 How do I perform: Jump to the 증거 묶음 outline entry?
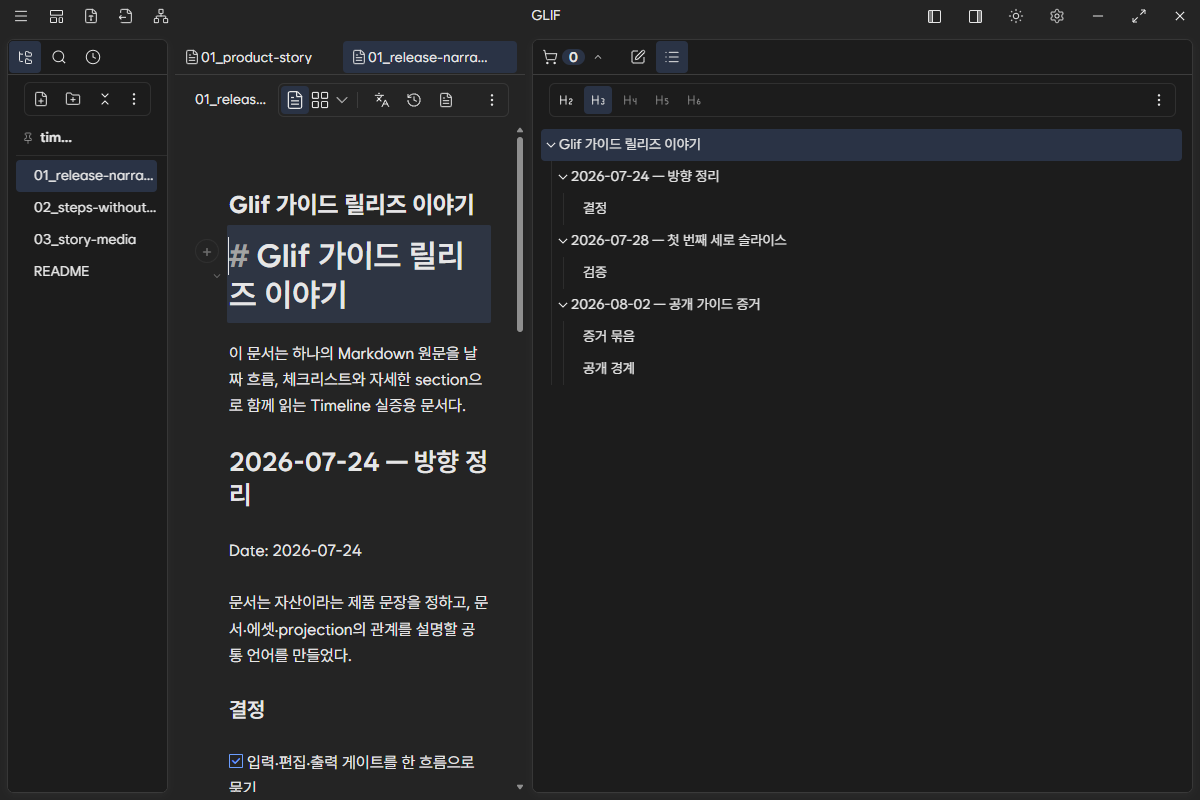[609, 336]
